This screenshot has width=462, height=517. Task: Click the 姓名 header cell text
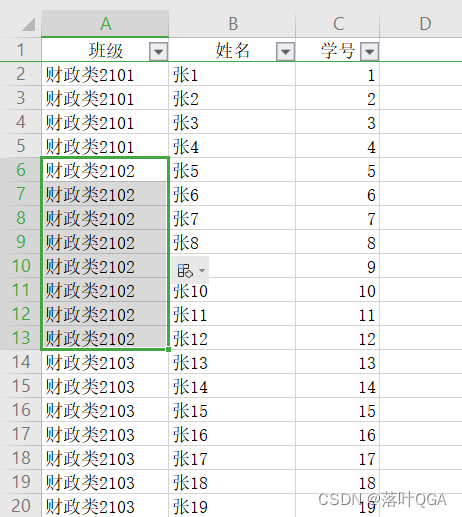point(232,51)
